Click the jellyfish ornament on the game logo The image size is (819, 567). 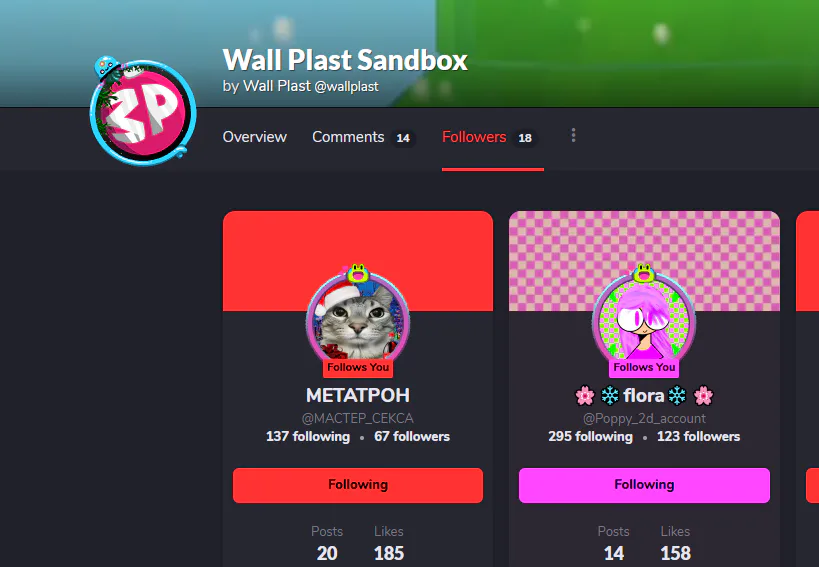point(107,68)
